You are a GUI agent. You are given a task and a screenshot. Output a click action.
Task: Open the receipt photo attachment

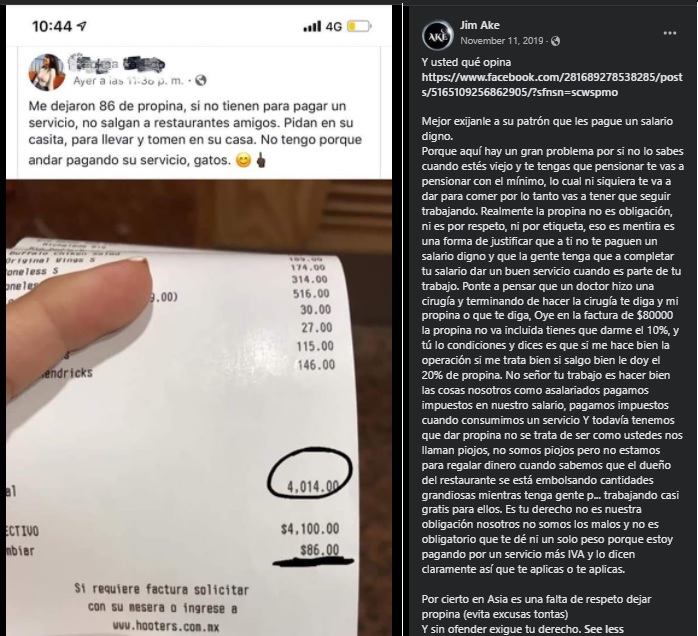coord(199,407)
